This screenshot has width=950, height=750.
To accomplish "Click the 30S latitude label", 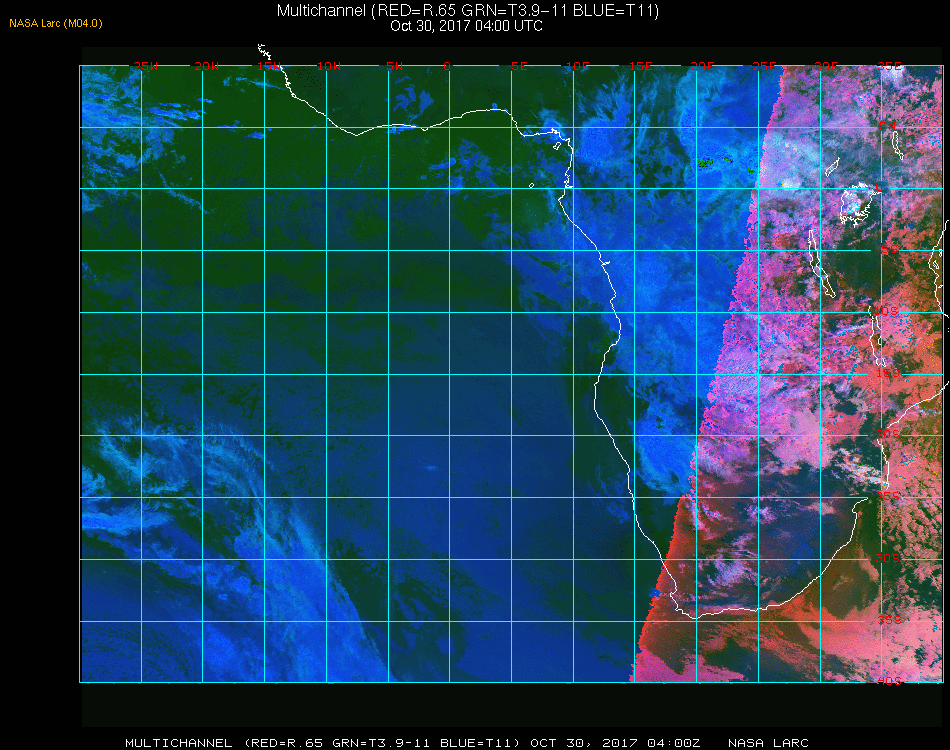I will pyautogui.click(x=888, y=558).
